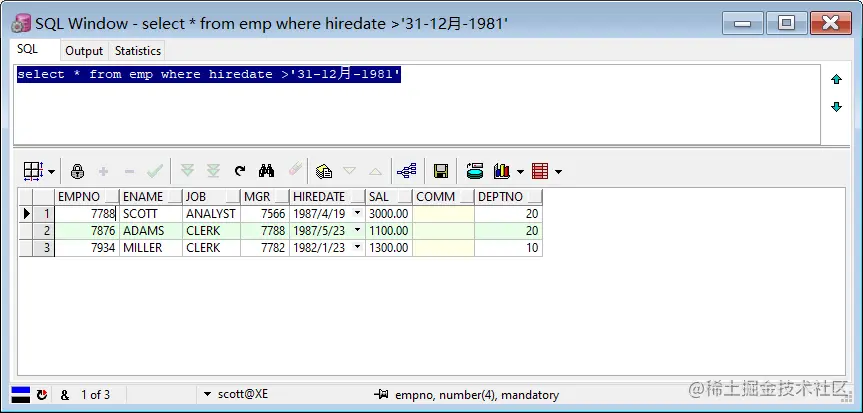Screen dimensions: 863x413
Task: Click the ENAME column header
Action: click(x=151, y=197)
